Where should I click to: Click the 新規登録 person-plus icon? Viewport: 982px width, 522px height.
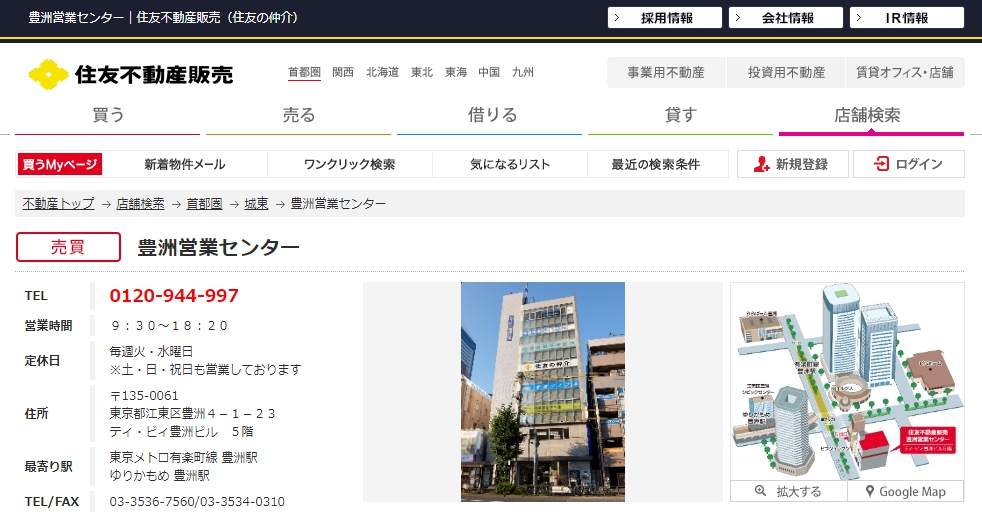click(x=761, y=164)
